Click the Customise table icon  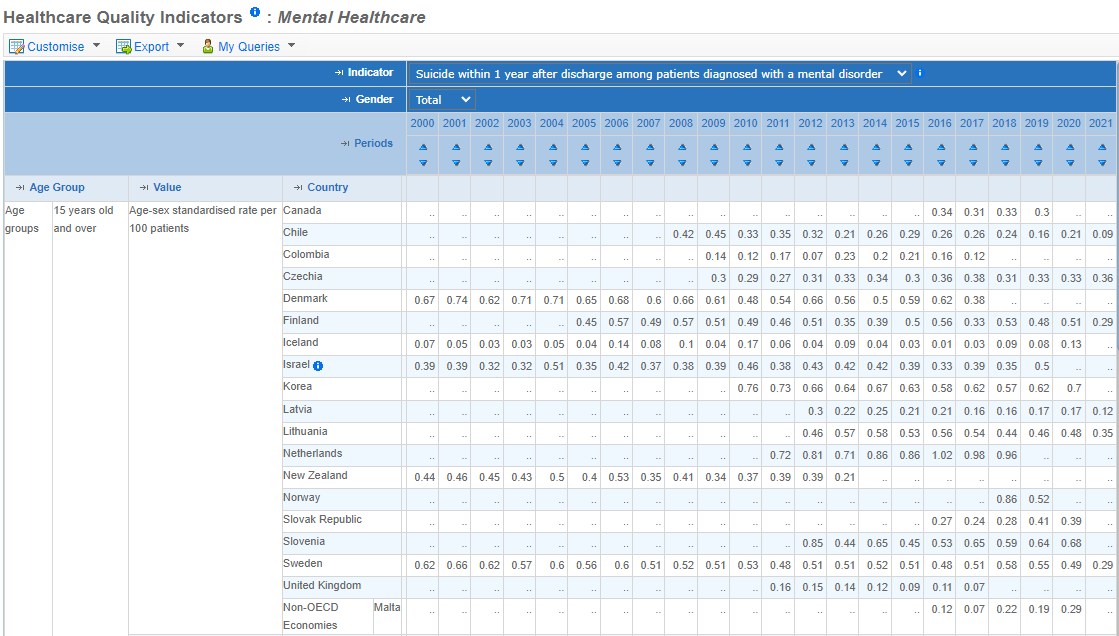[x=16, y=46]
